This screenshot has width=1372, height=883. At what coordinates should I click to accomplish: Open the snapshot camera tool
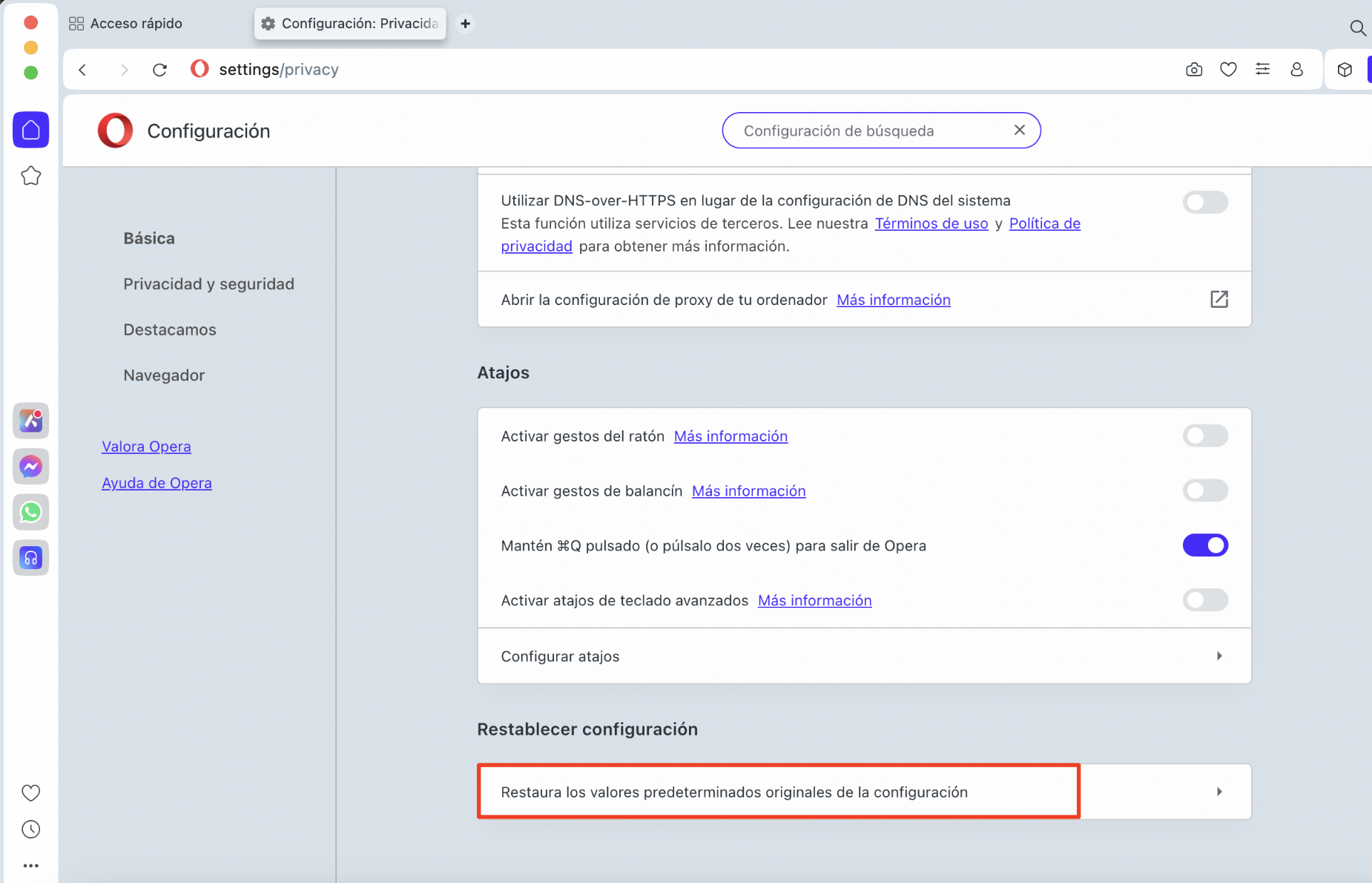point(1193,69)
